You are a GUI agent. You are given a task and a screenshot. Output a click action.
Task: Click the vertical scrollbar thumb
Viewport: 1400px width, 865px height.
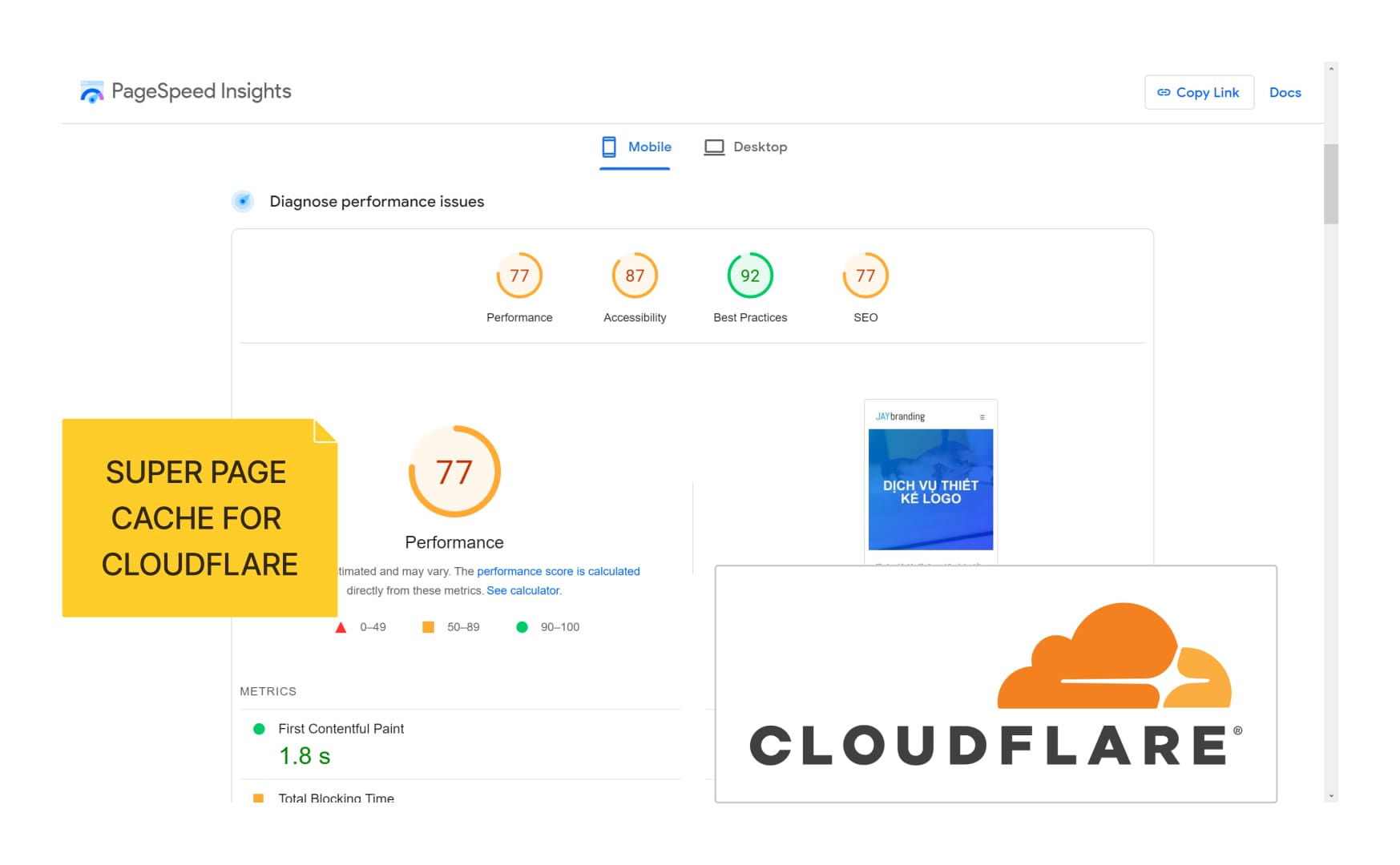tap(1331, 184)
